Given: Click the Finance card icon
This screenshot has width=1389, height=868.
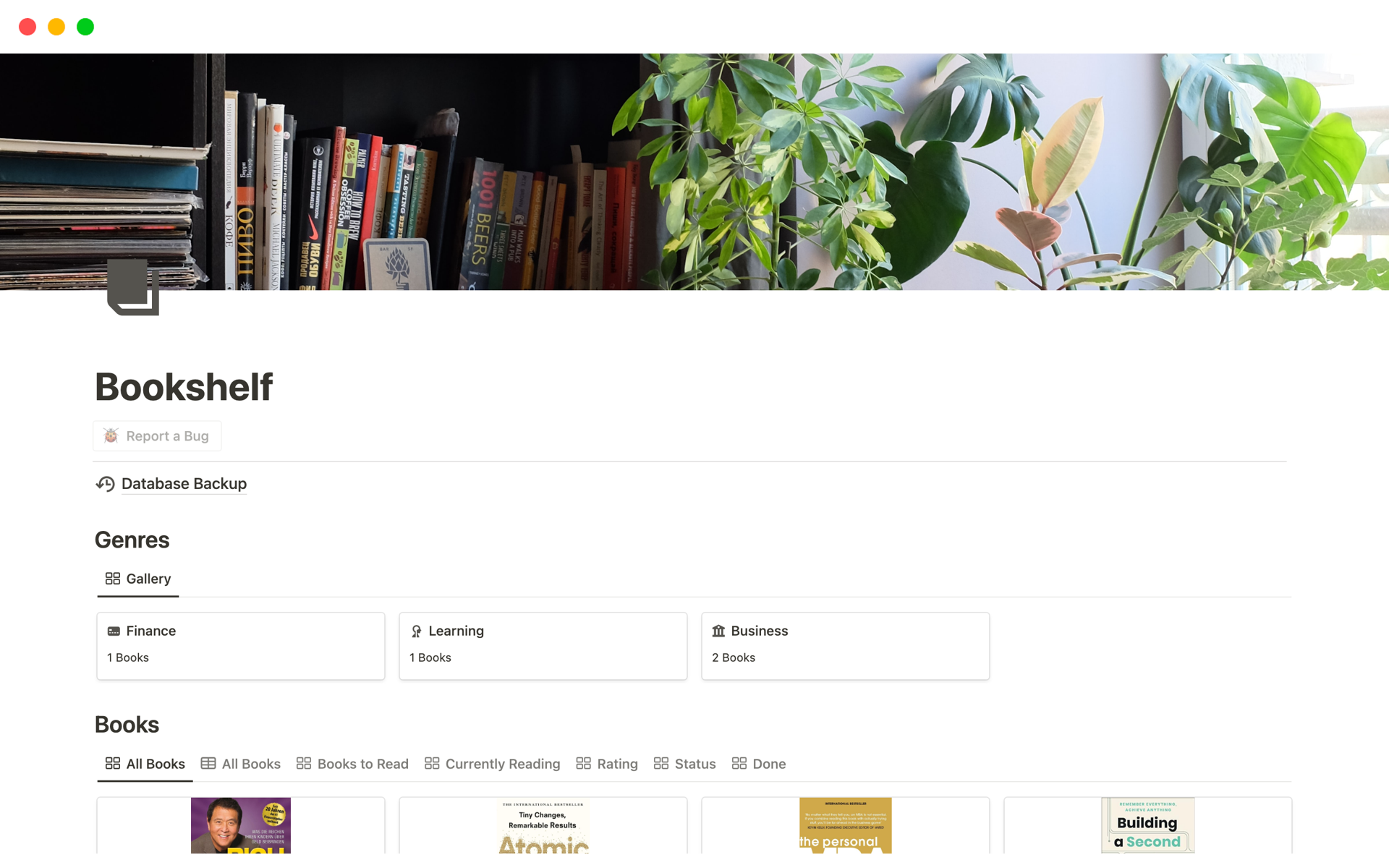Looking at the screenshot, I should tap(114, 631).
